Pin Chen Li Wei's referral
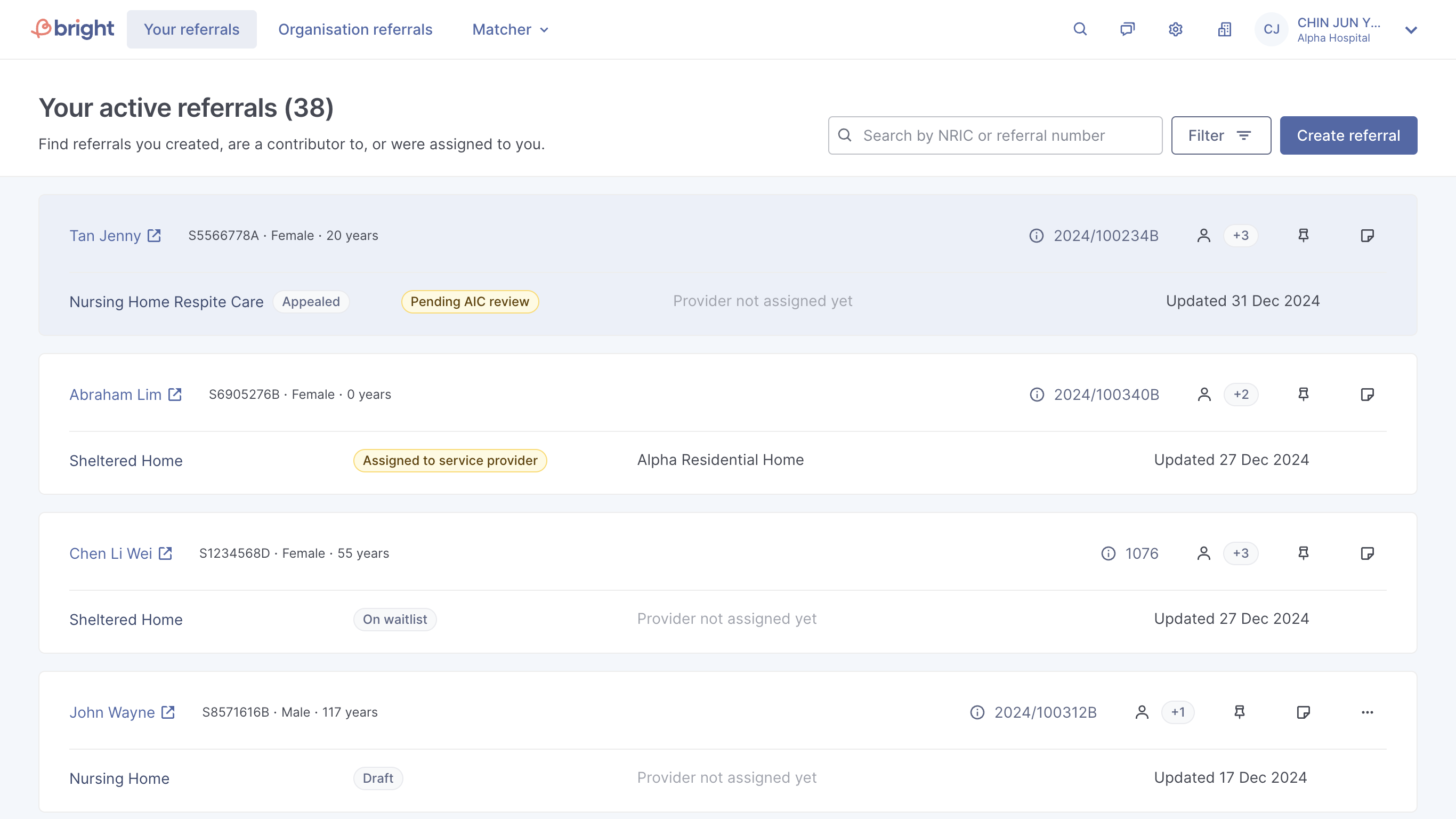1456x819 pixels. 1304,553
